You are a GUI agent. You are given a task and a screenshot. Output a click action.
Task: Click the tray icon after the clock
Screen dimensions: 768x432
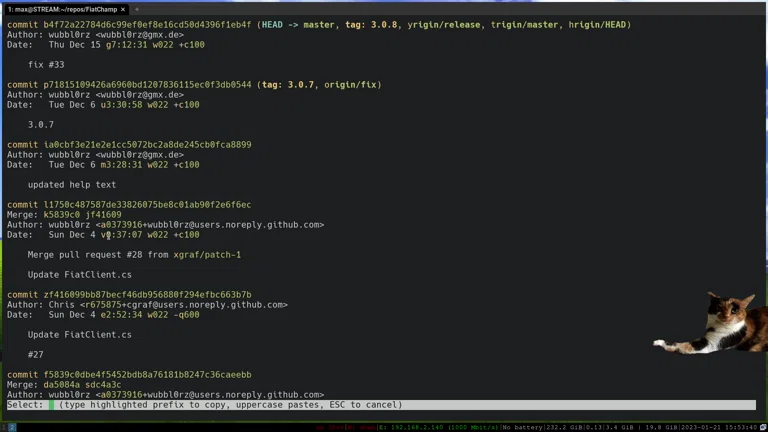[763, 428]
